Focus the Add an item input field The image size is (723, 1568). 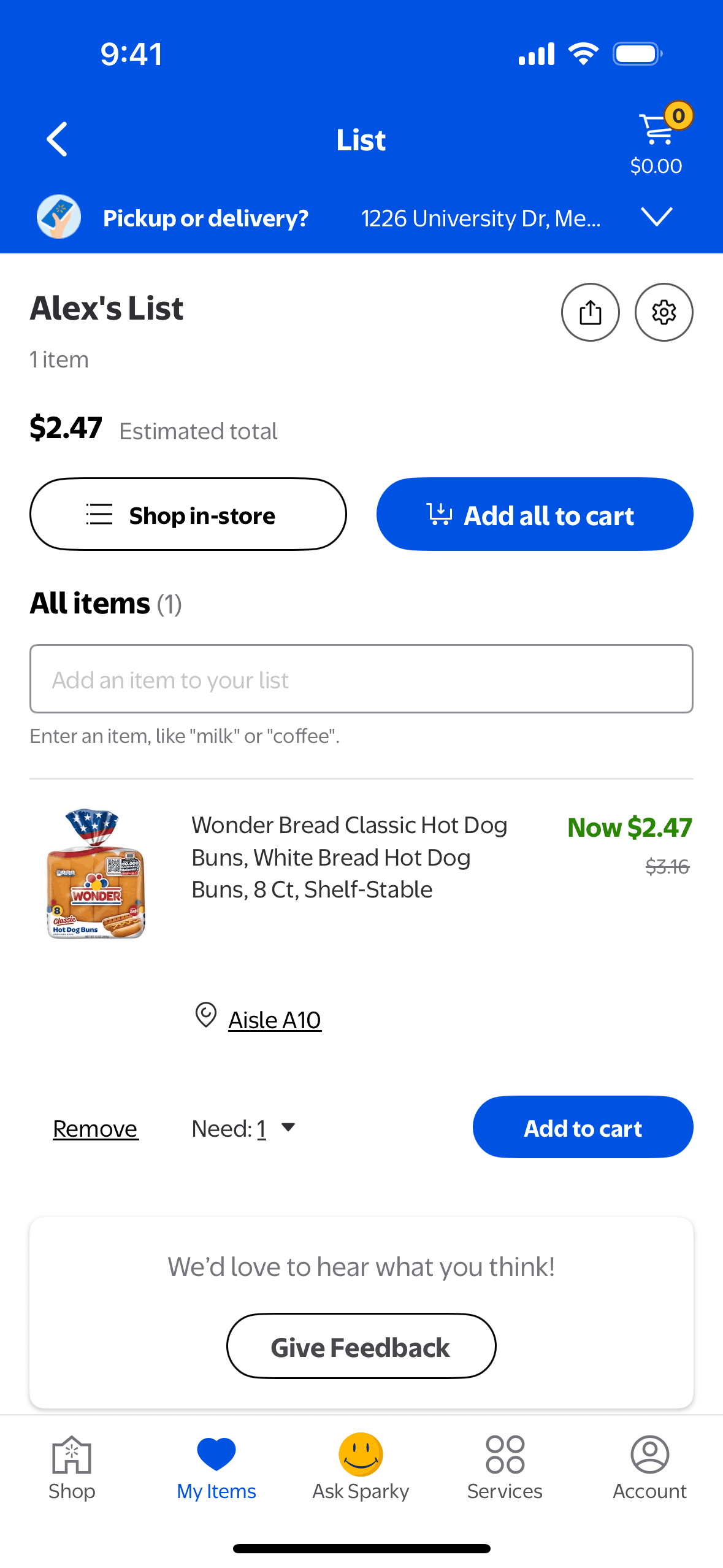pos(361,679)
